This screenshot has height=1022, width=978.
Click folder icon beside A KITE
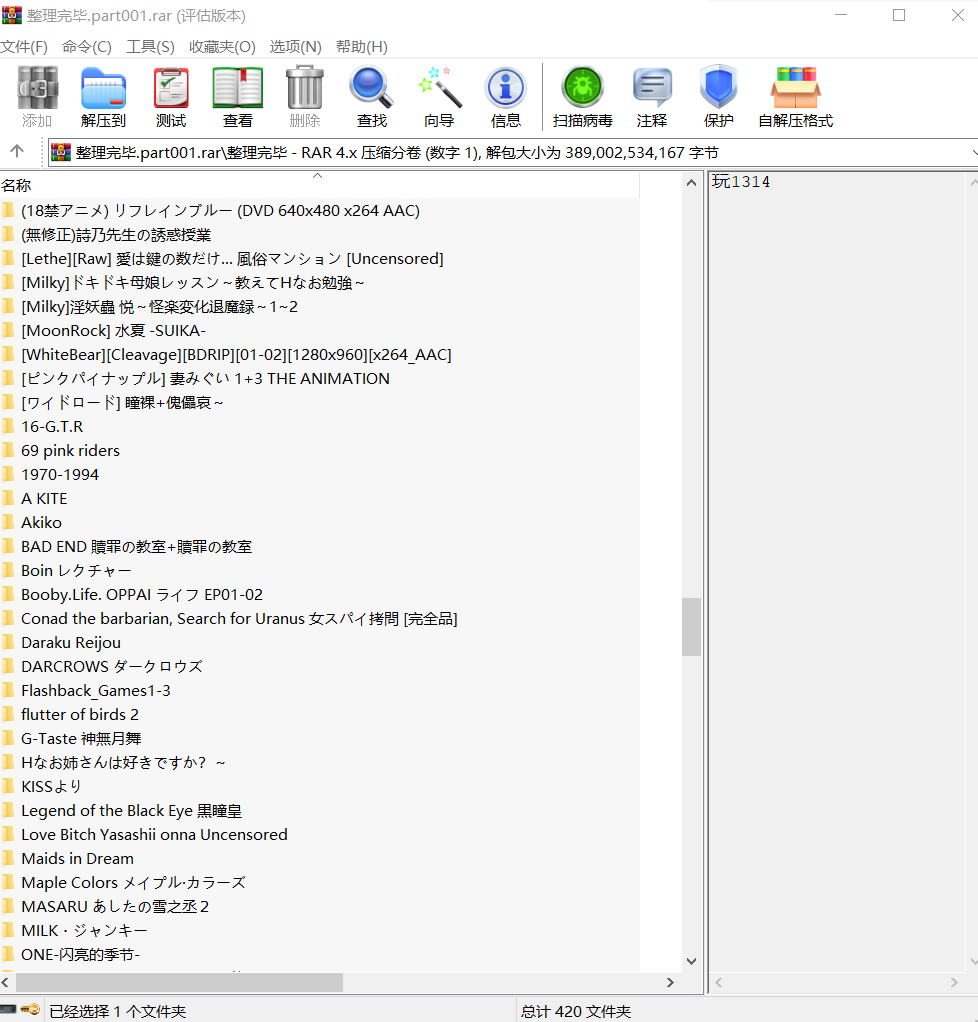[x=8, y=498]
